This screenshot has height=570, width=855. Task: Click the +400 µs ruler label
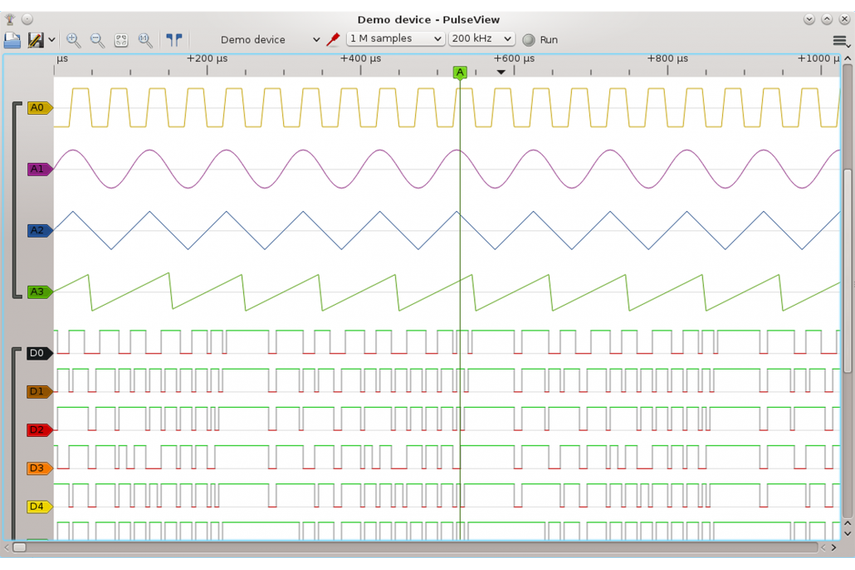[360, 58]
